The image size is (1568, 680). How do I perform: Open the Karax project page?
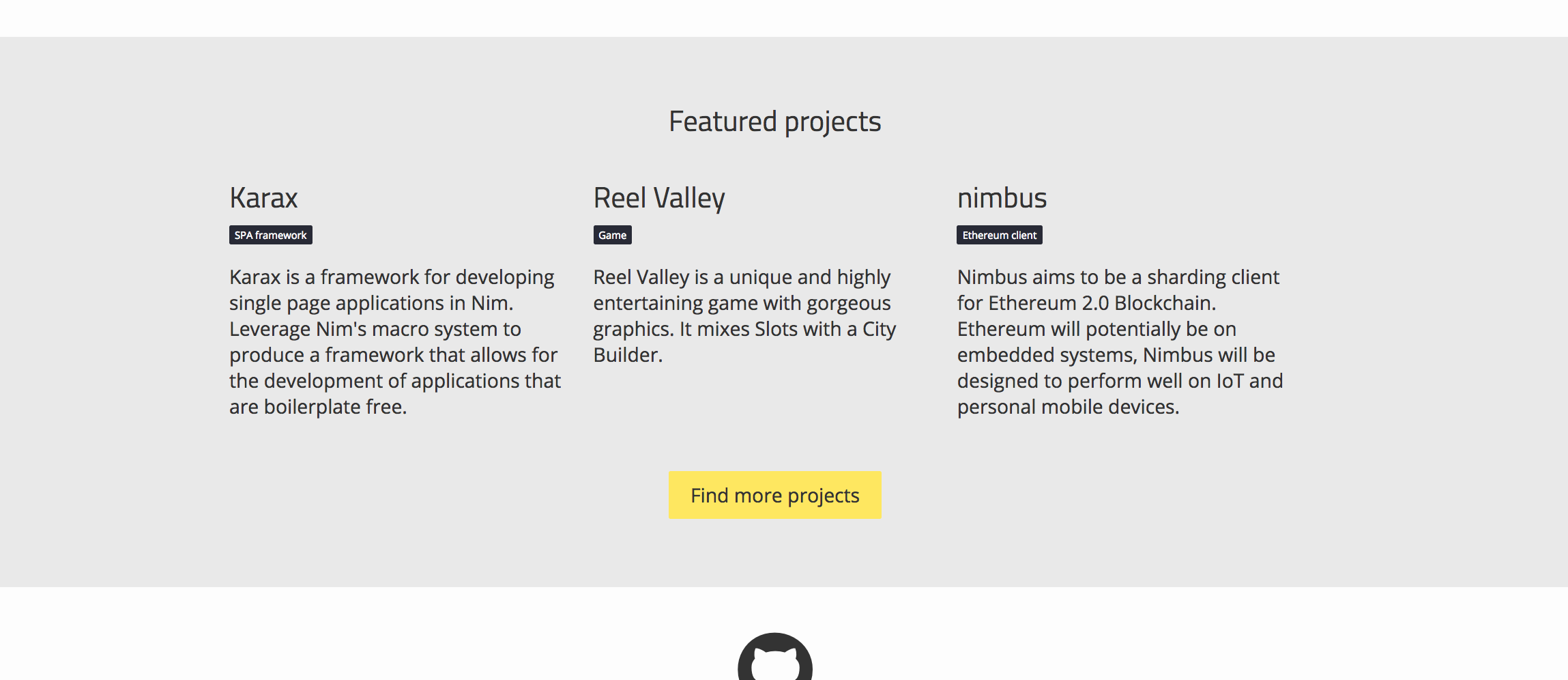263,198
